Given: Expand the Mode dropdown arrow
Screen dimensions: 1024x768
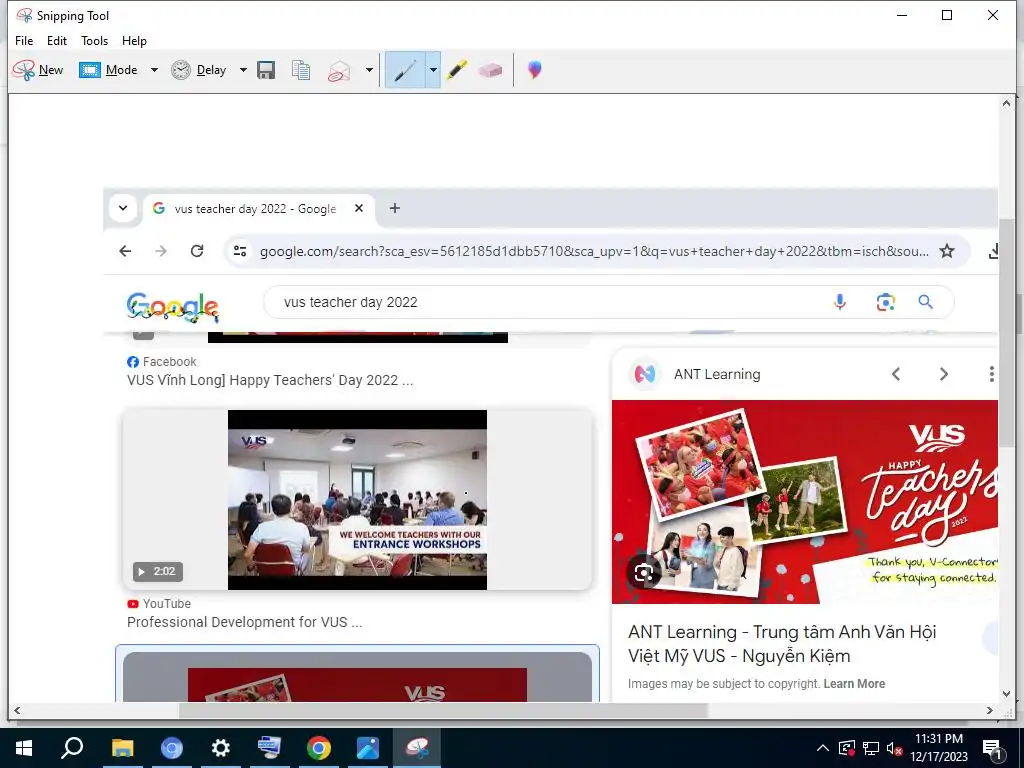Looking at the screenshot, I should click(x=154, y=70).
